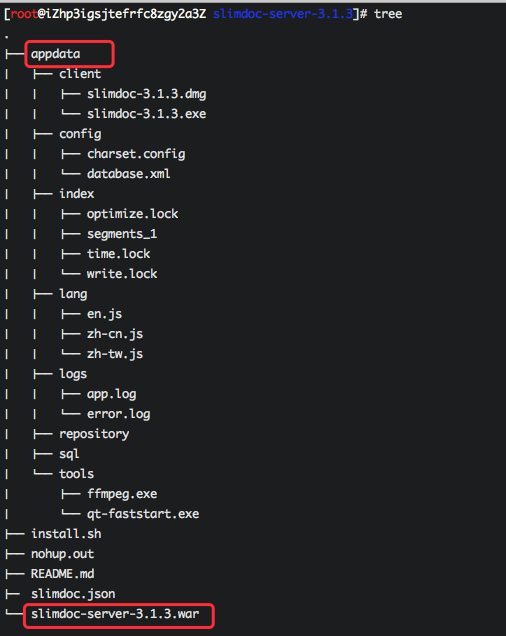Select the qt-faststart.exe file
The width and height of the screenshot is (506, 636).
click(143, 514)
